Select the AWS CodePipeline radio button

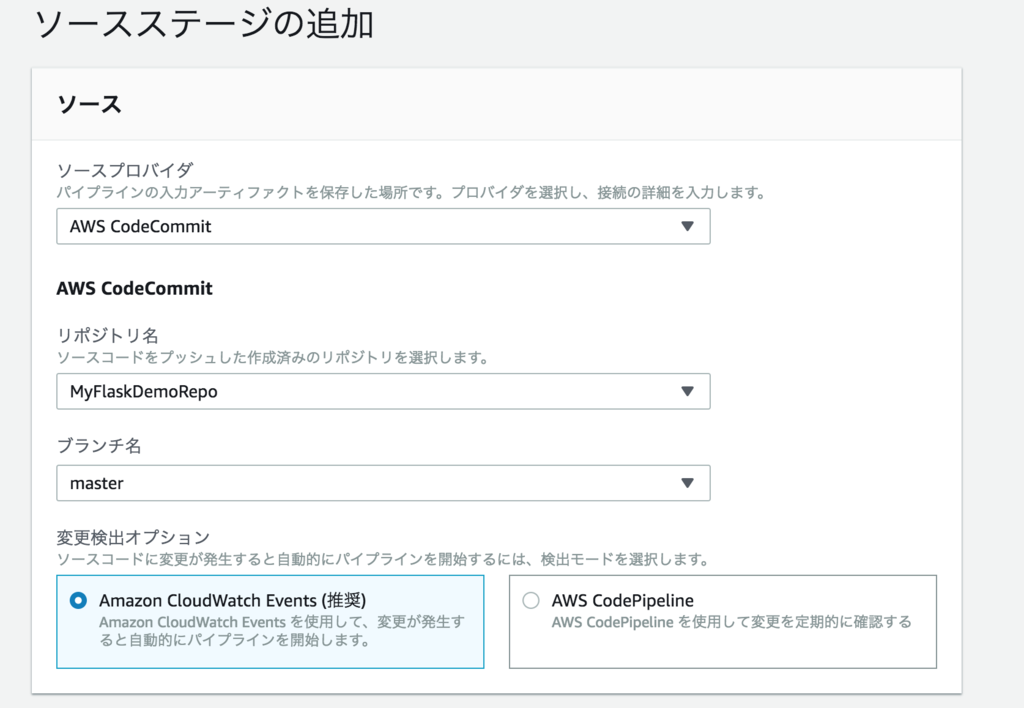tap(531, 600)
